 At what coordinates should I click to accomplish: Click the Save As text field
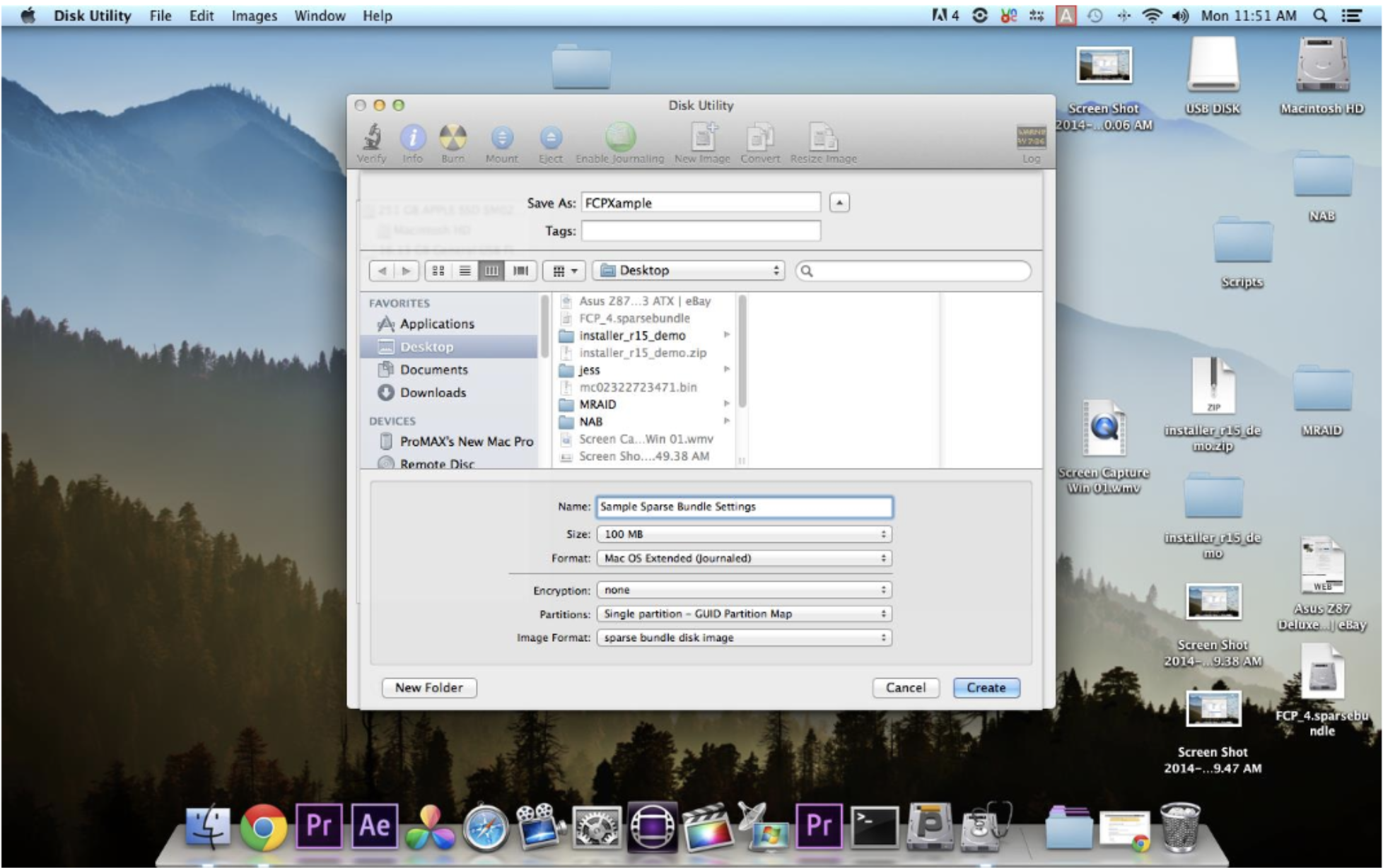click(701, 203)
